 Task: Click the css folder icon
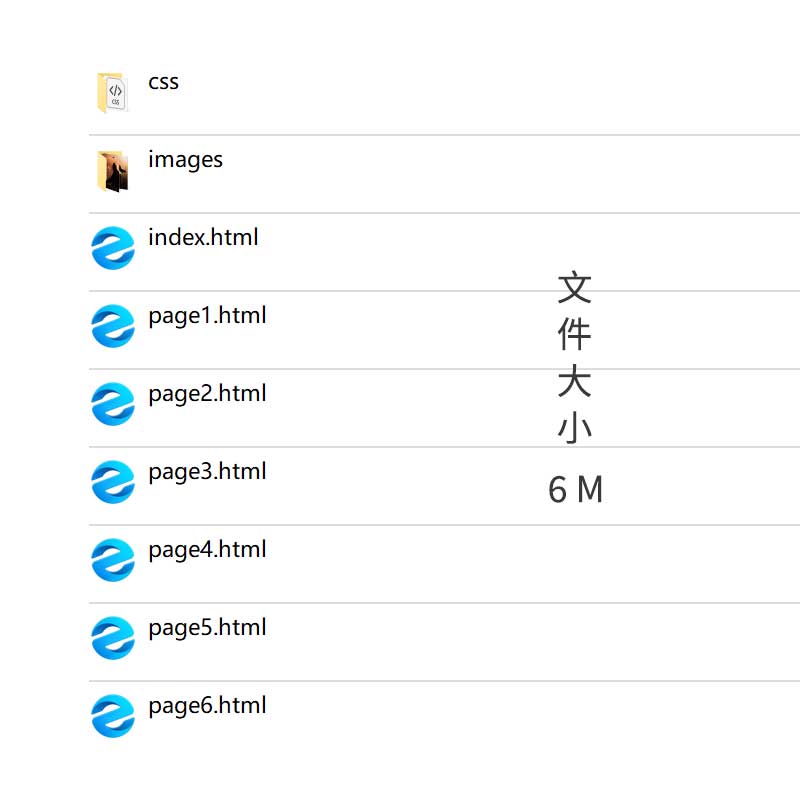112,93
